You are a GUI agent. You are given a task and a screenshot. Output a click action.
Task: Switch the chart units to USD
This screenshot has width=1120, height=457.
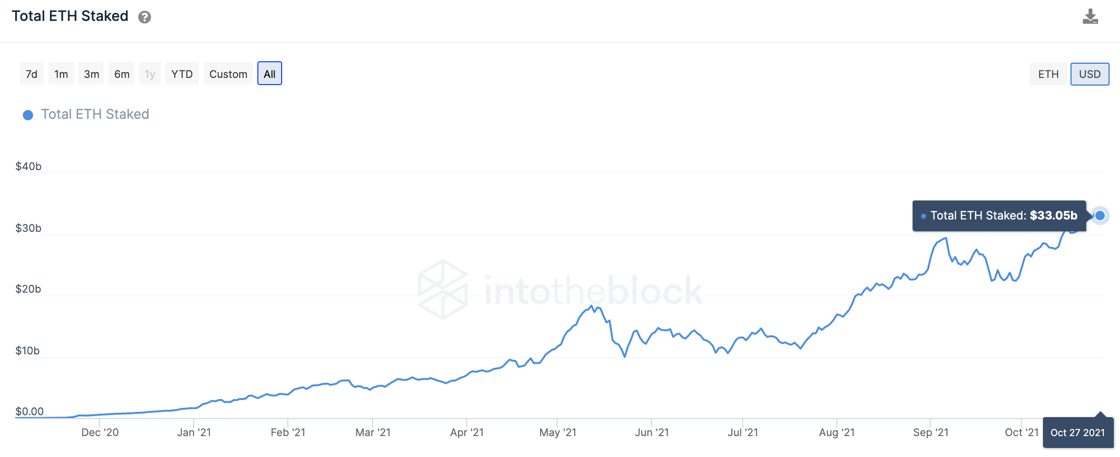point(1090,74)
